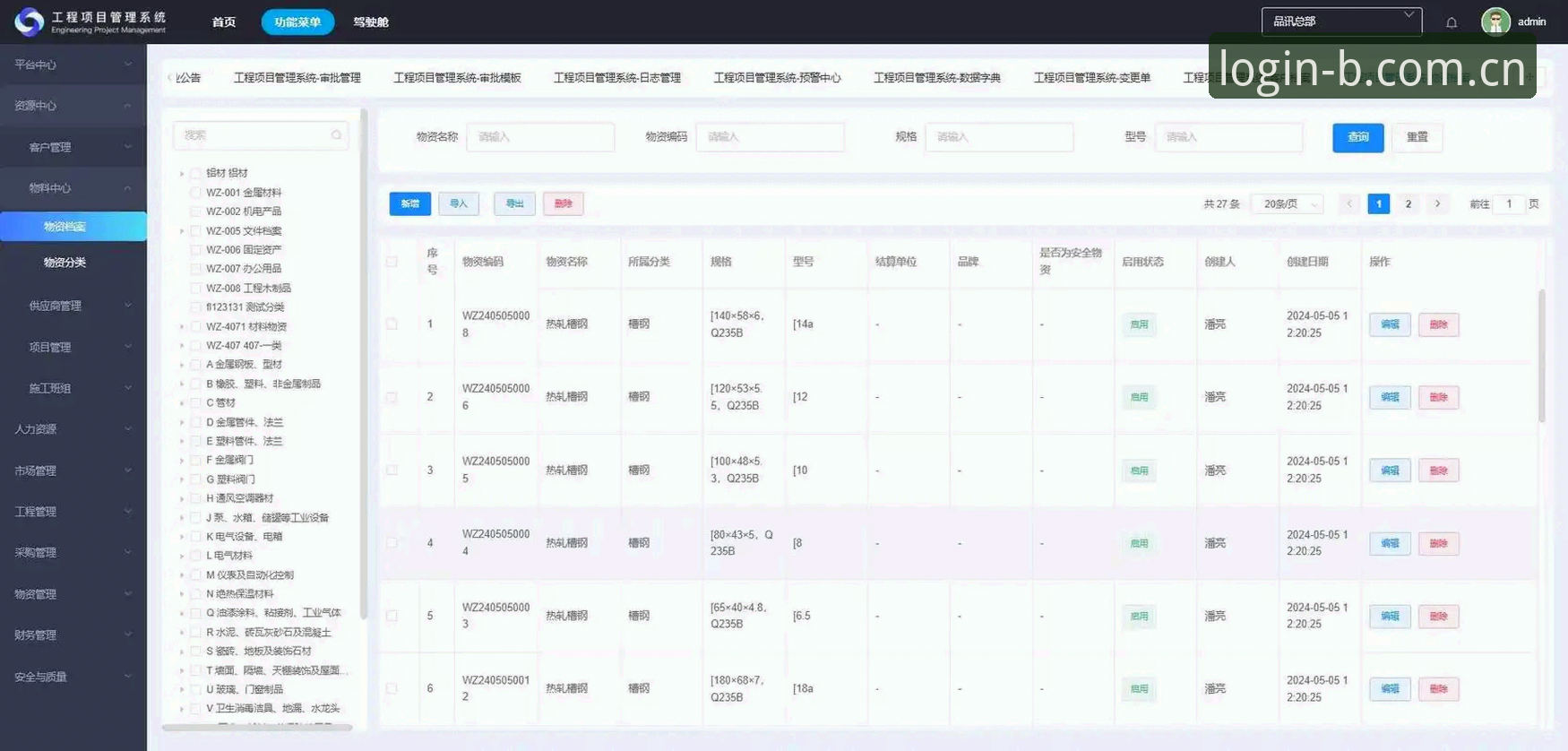Click the go-to page number input

[x=1509, y=204]
